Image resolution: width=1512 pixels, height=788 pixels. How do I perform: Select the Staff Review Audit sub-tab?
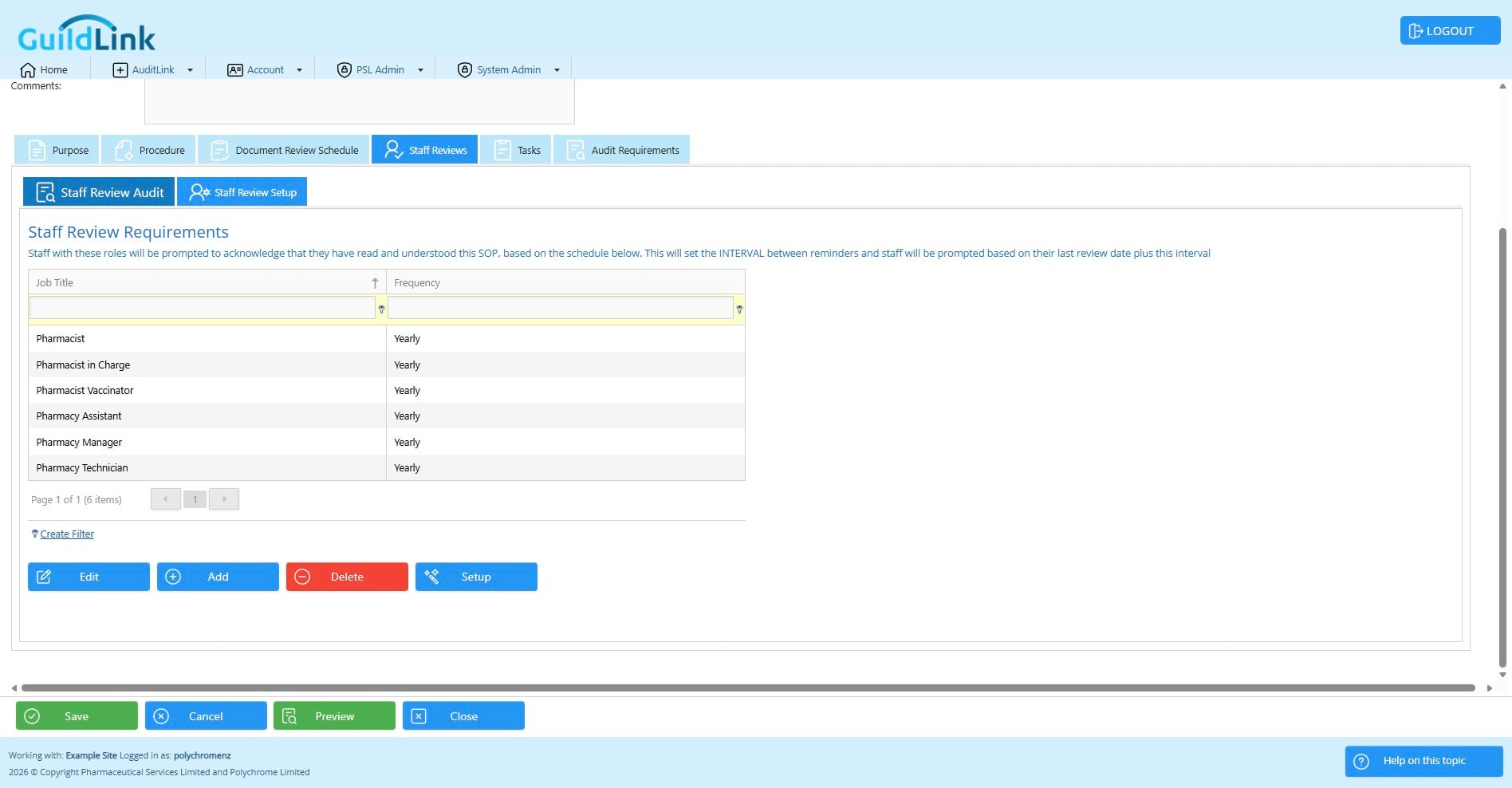[x=98, y=192]
